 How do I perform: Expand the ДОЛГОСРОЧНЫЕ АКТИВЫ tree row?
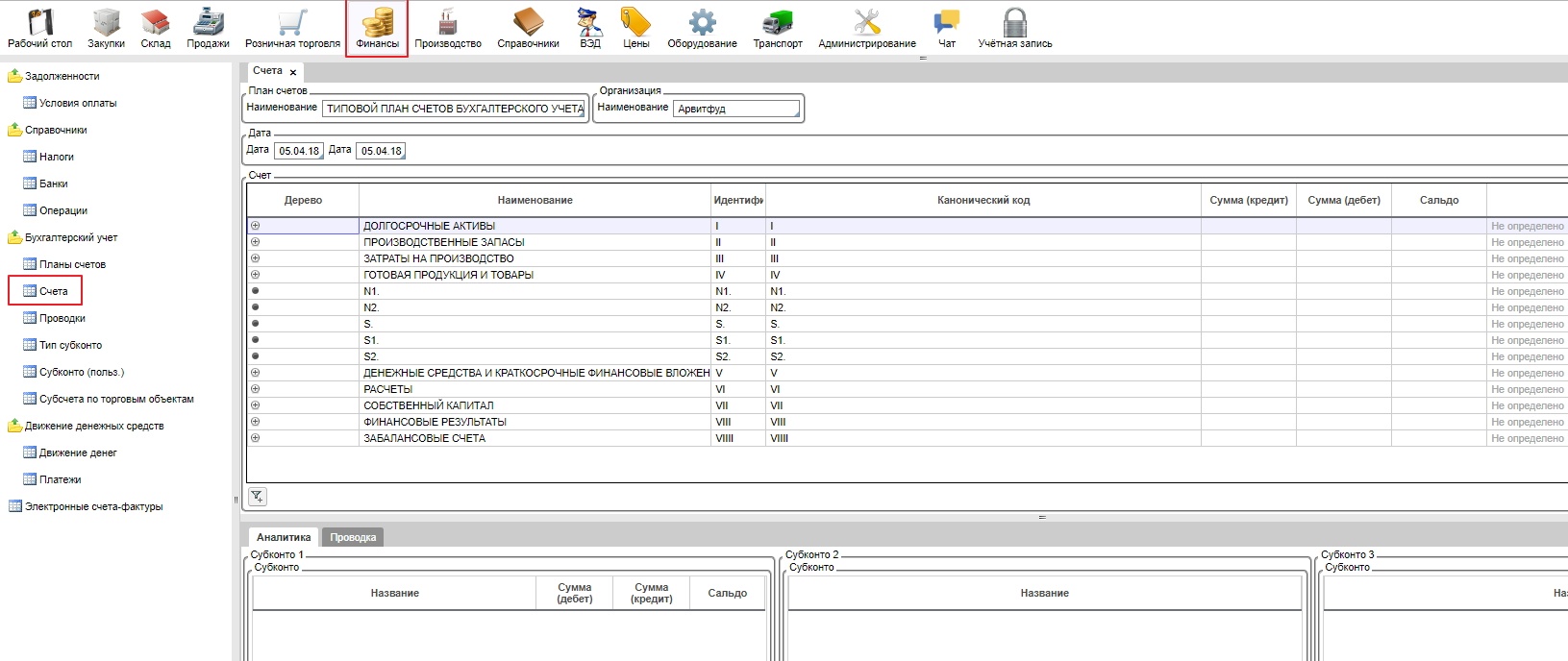[255, 226]
